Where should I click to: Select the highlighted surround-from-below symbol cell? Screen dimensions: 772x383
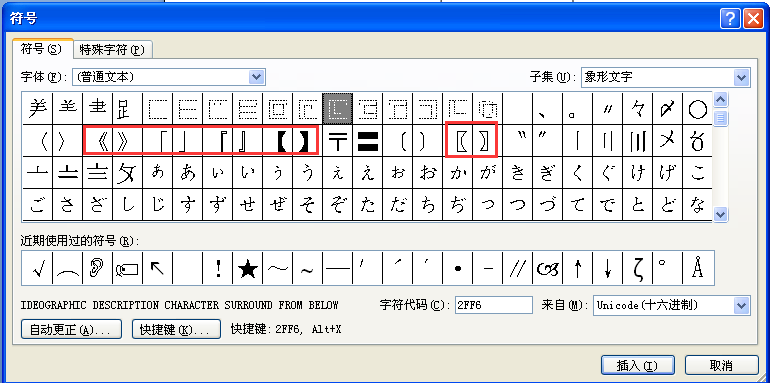337,108
